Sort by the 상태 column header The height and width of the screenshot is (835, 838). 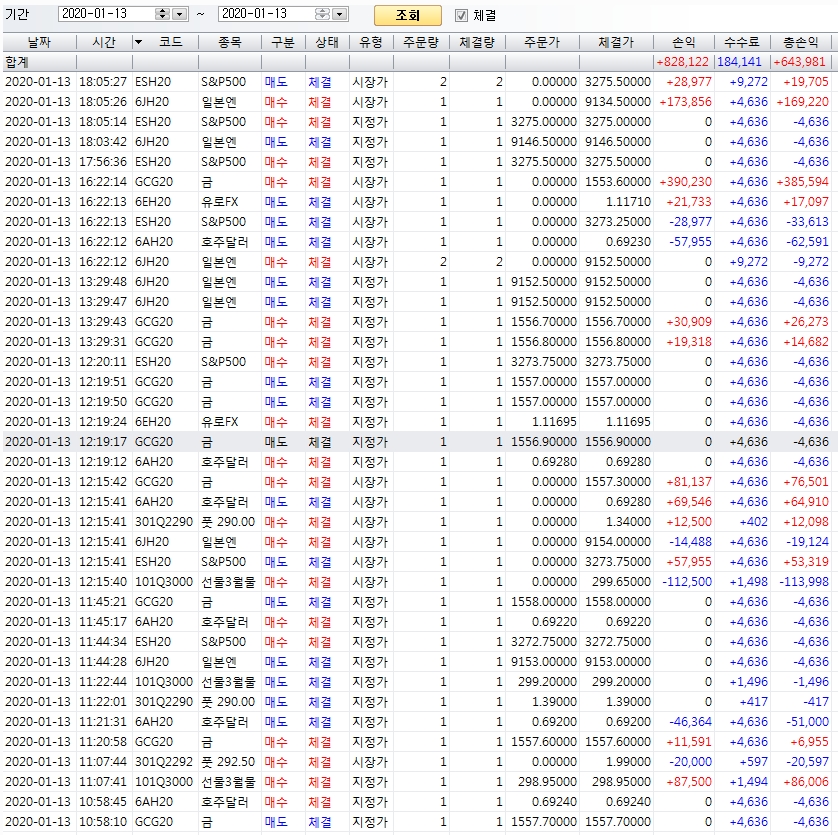(327, 42)
